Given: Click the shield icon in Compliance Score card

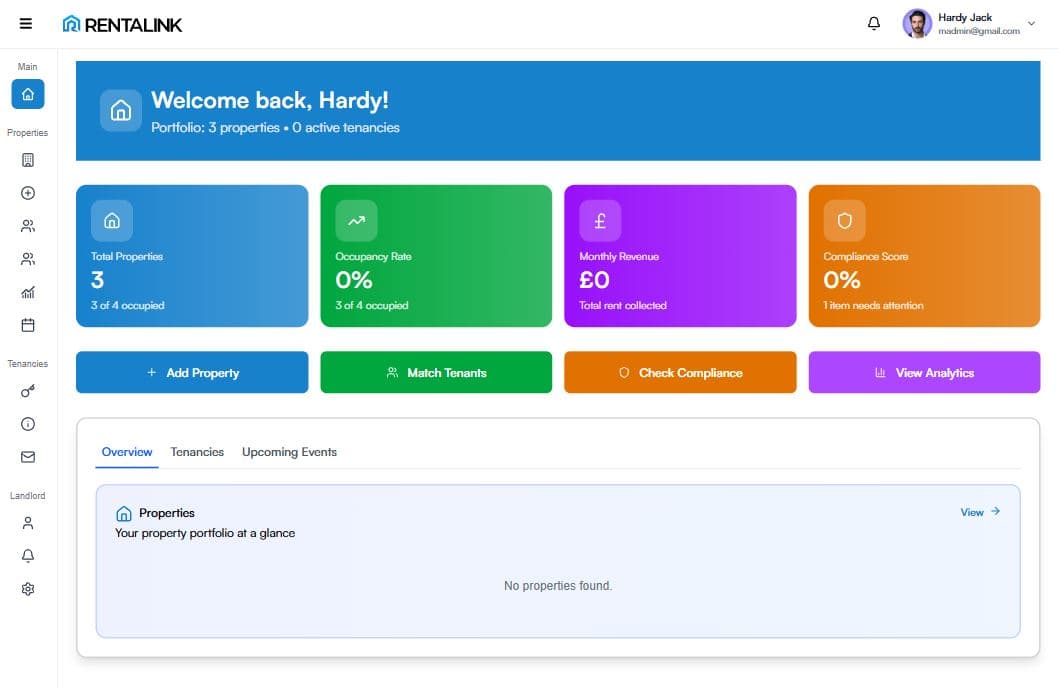Looking at the screenshot, I should [844, 221].
